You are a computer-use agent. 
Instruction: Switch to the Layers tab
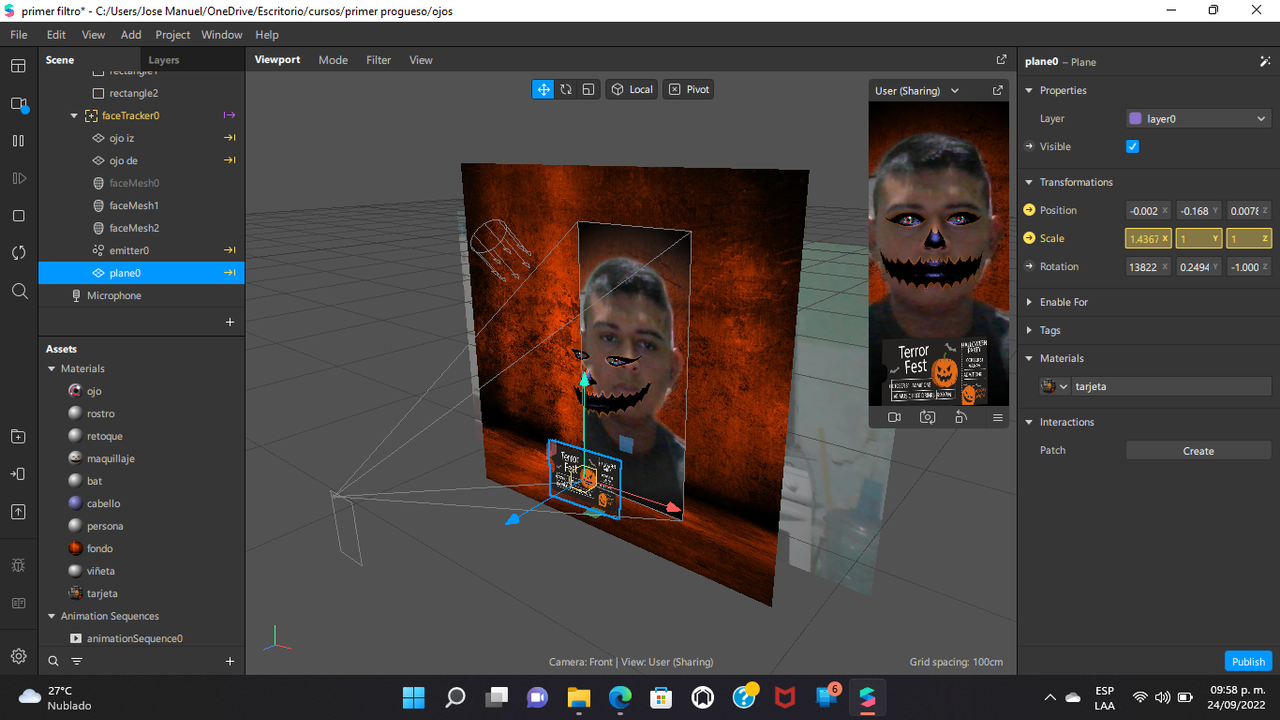pyautogui.click(x=164, y=60)
